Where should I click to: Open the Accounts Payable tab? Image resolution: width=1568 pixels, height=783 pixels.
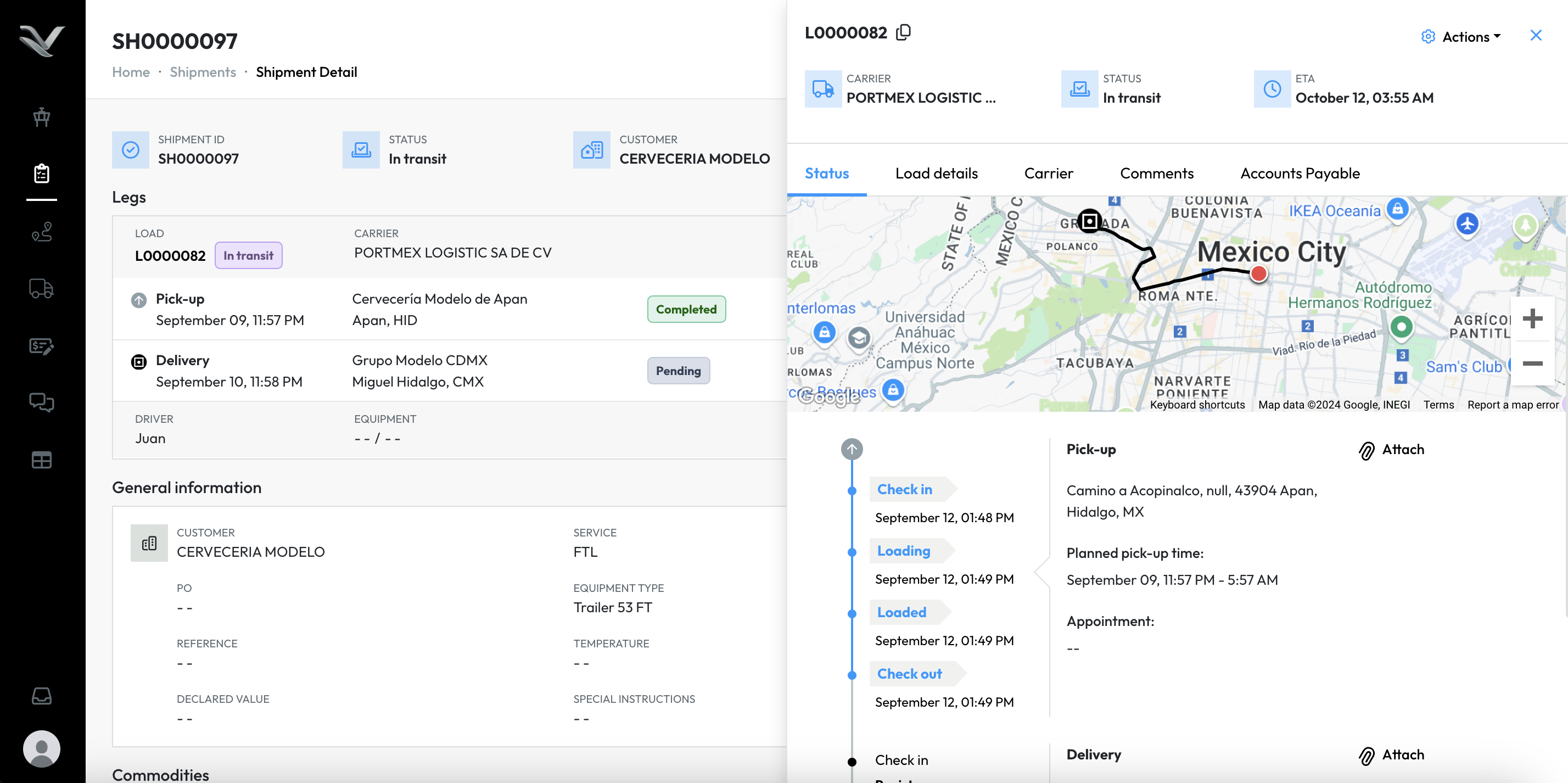1300,174
